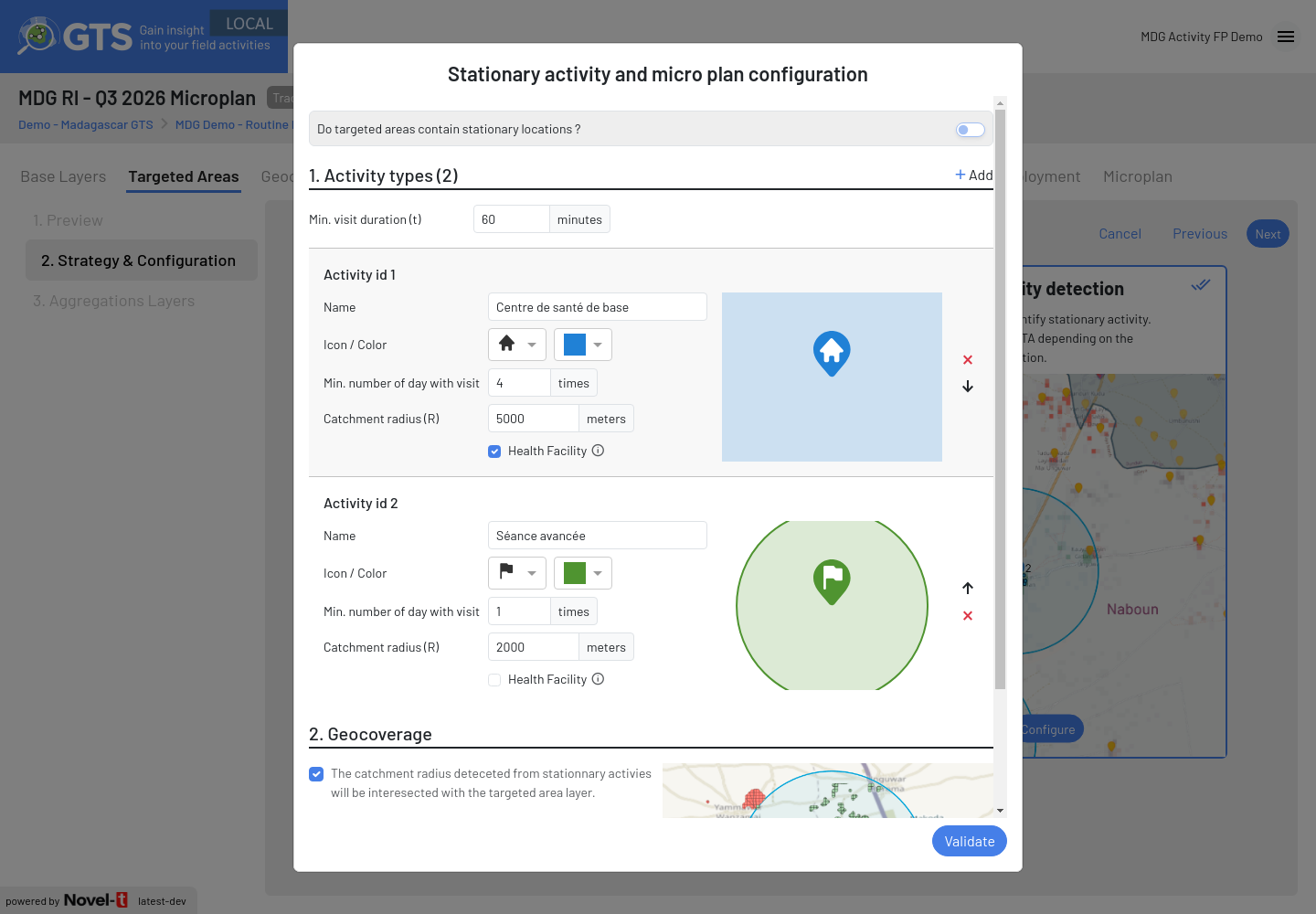Click the Cancel link
Screen dimensions: 1316x914
(1120, 234)
